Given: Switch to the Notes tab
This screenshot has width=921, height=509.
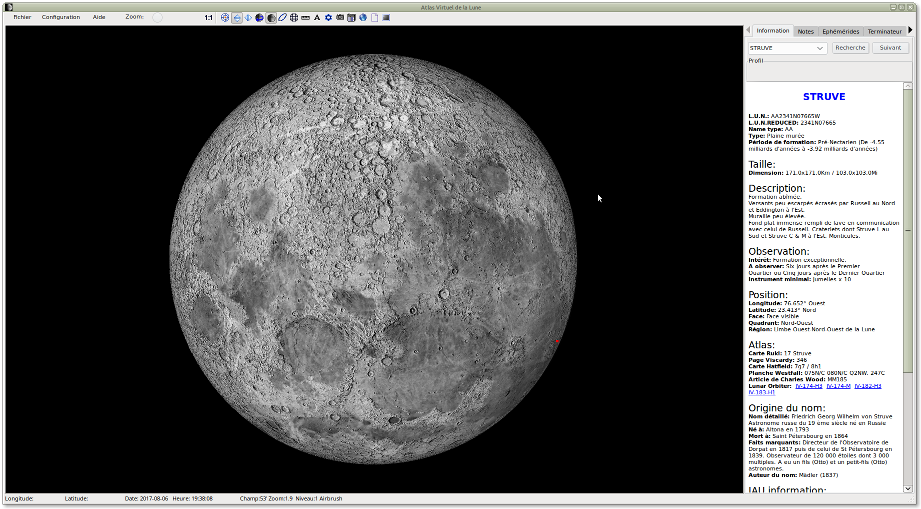Looking at the screenshot, I should pyautogui.click(x=806, y=31).
